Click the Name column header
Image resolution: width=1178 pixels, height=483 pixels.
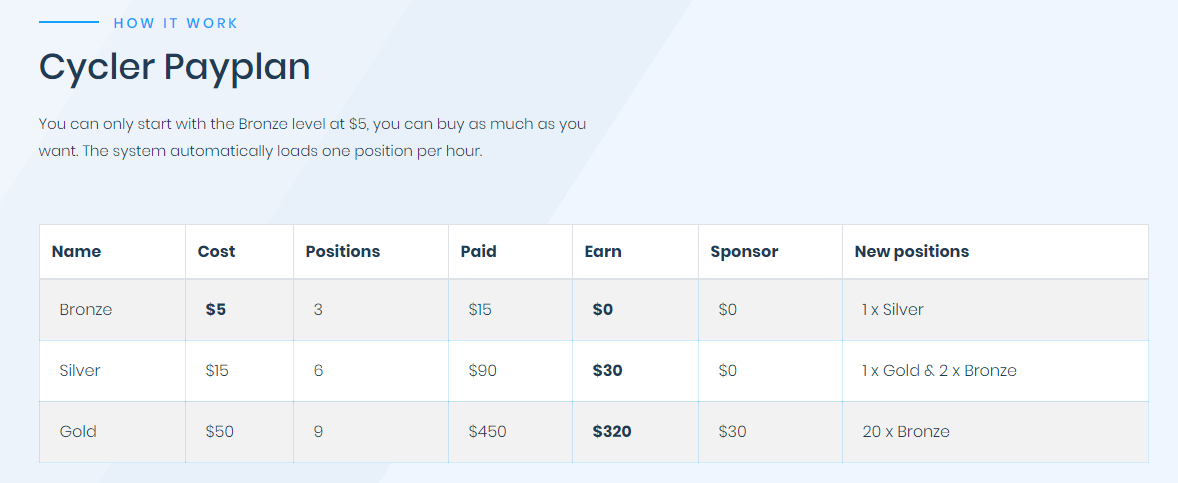click(76, 252)
